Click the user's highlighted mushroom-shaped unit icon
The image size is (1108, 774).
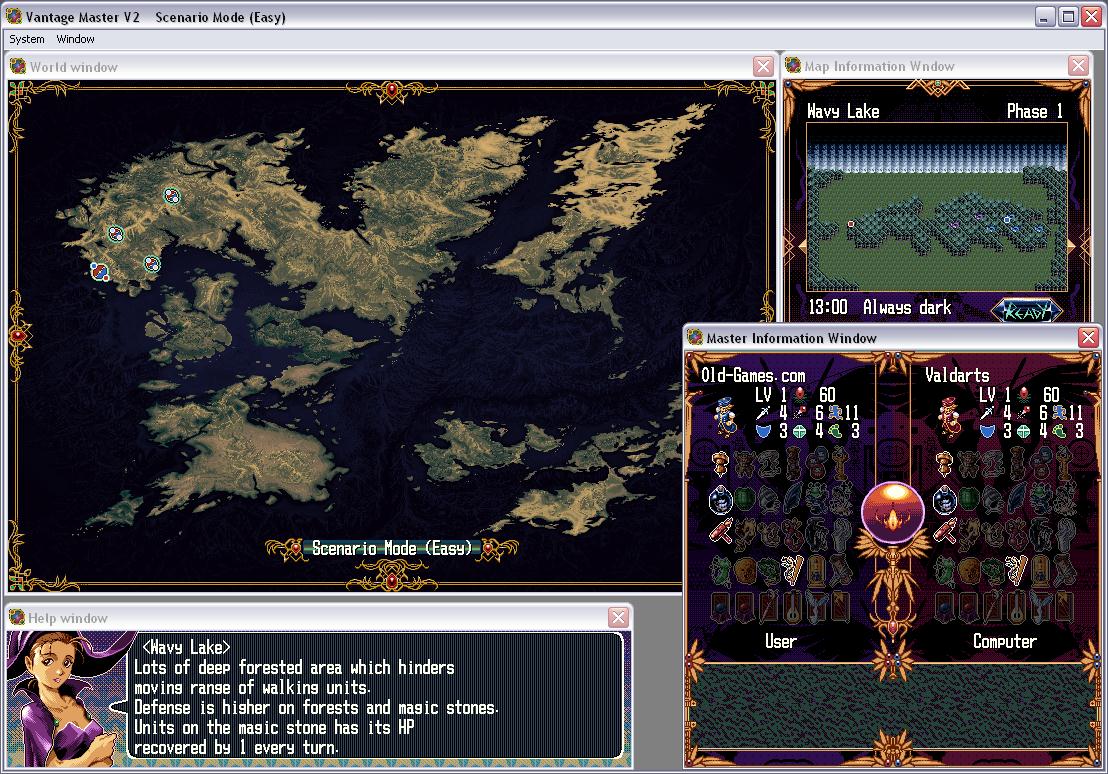pos(721,464)
